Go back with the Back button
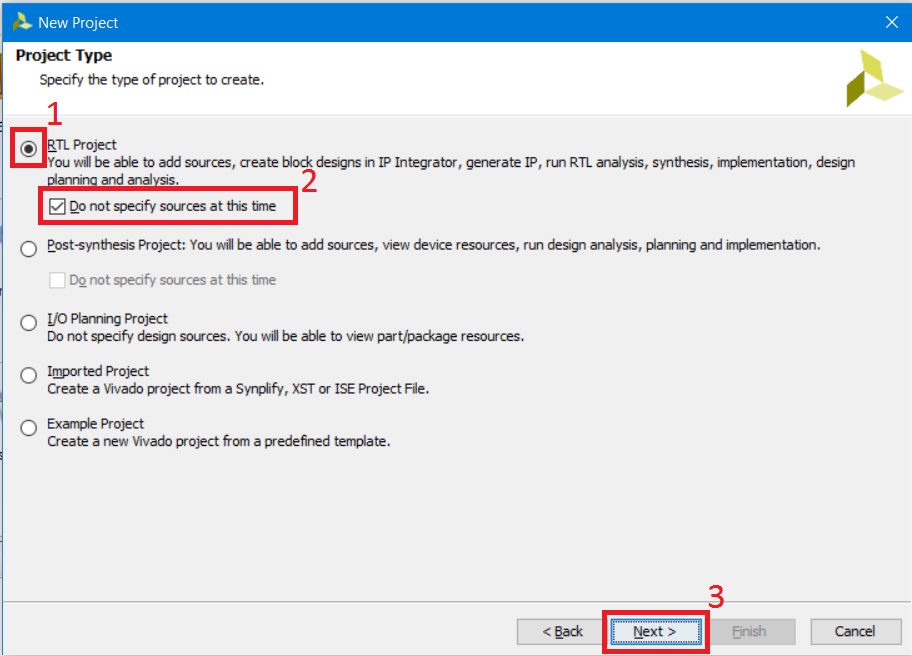The width and height of the screenshot is (912, 656). point(562,631)
